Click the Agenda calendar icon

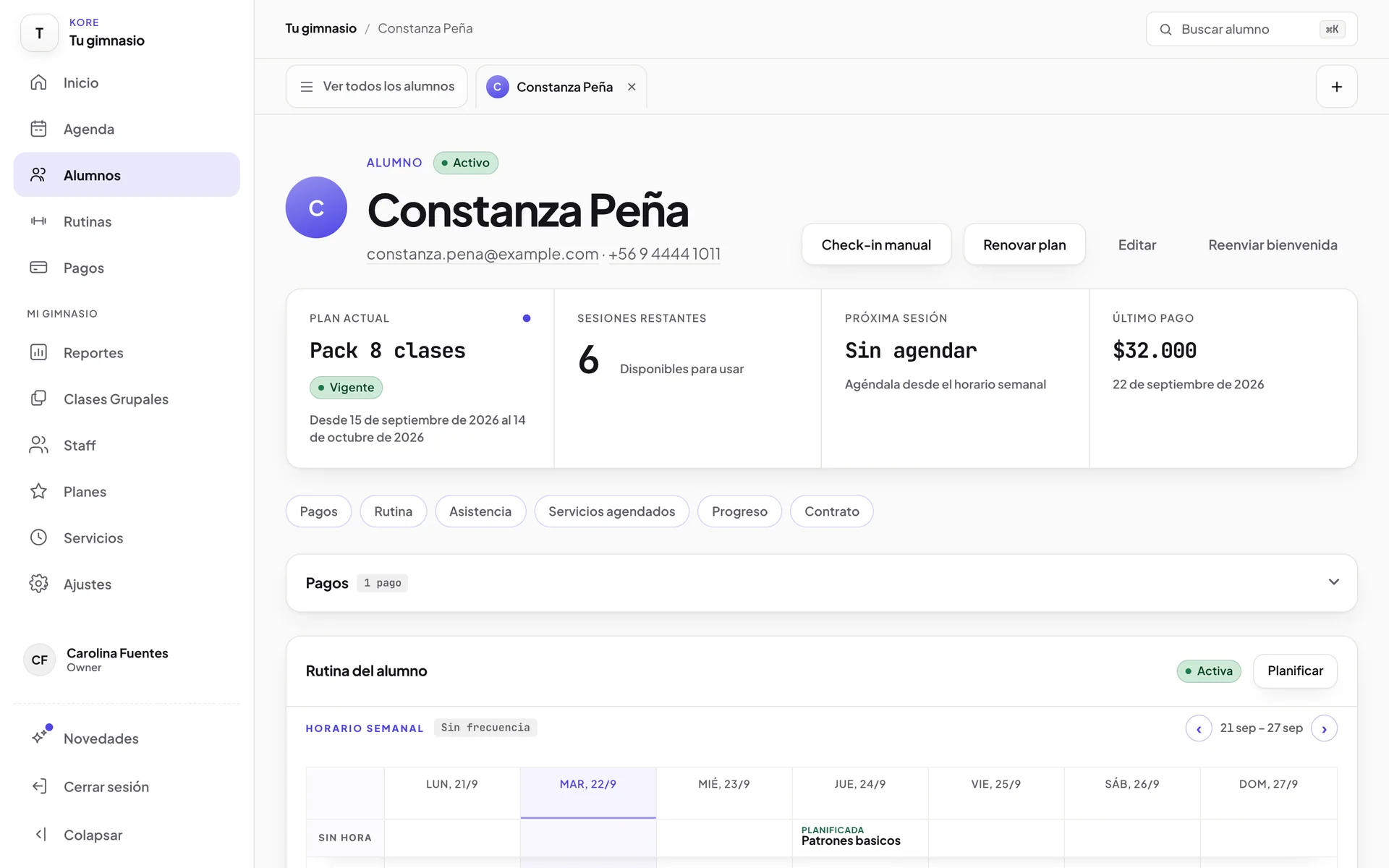pos(38,129)
